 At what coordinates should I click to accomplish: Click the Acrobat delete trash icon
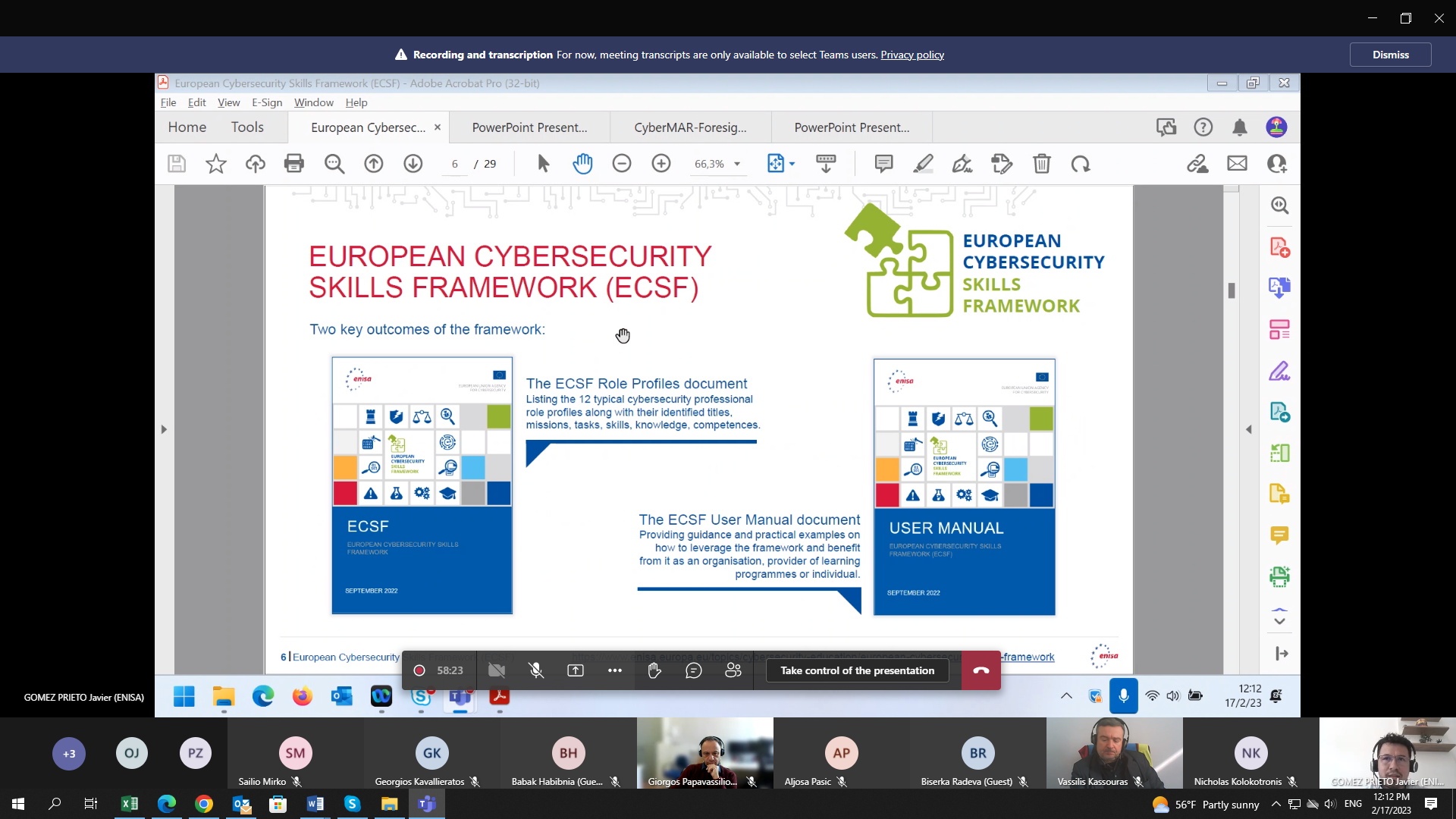click(1041, 164)
